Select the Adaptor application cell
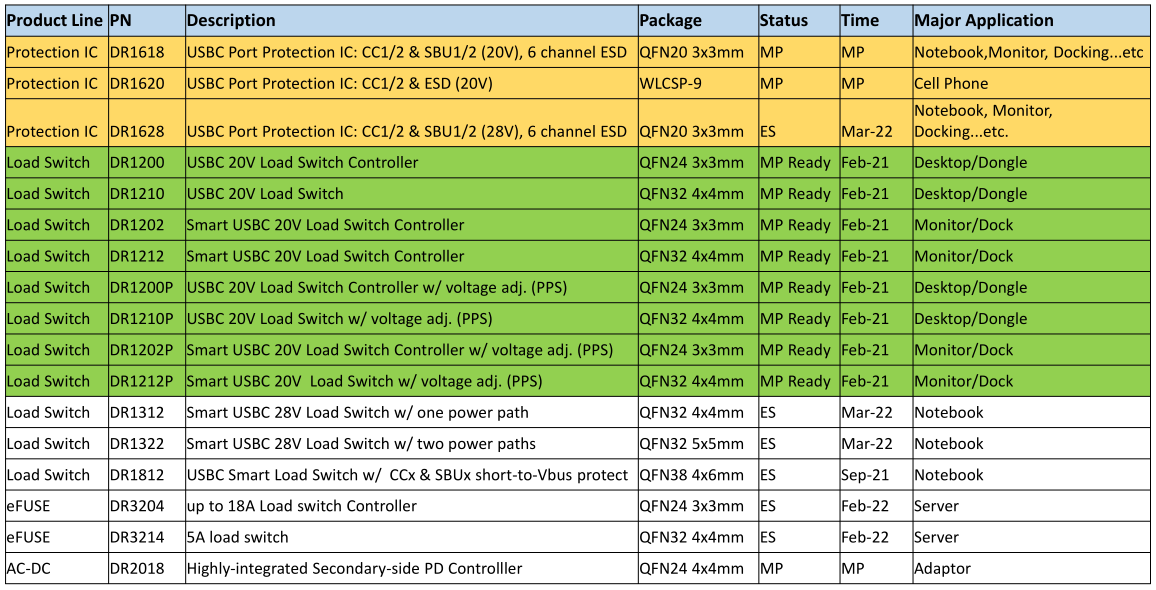 coord(1031,569)
